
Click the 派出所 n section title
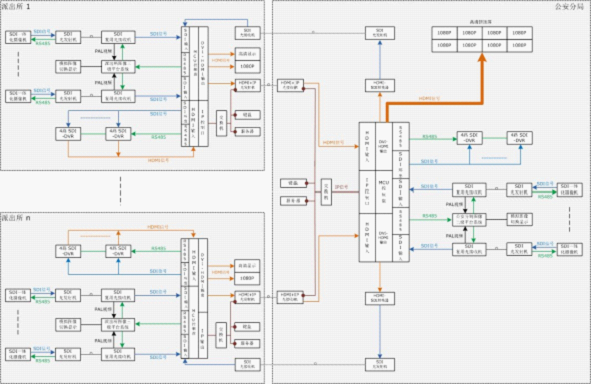tap(16, 218)
